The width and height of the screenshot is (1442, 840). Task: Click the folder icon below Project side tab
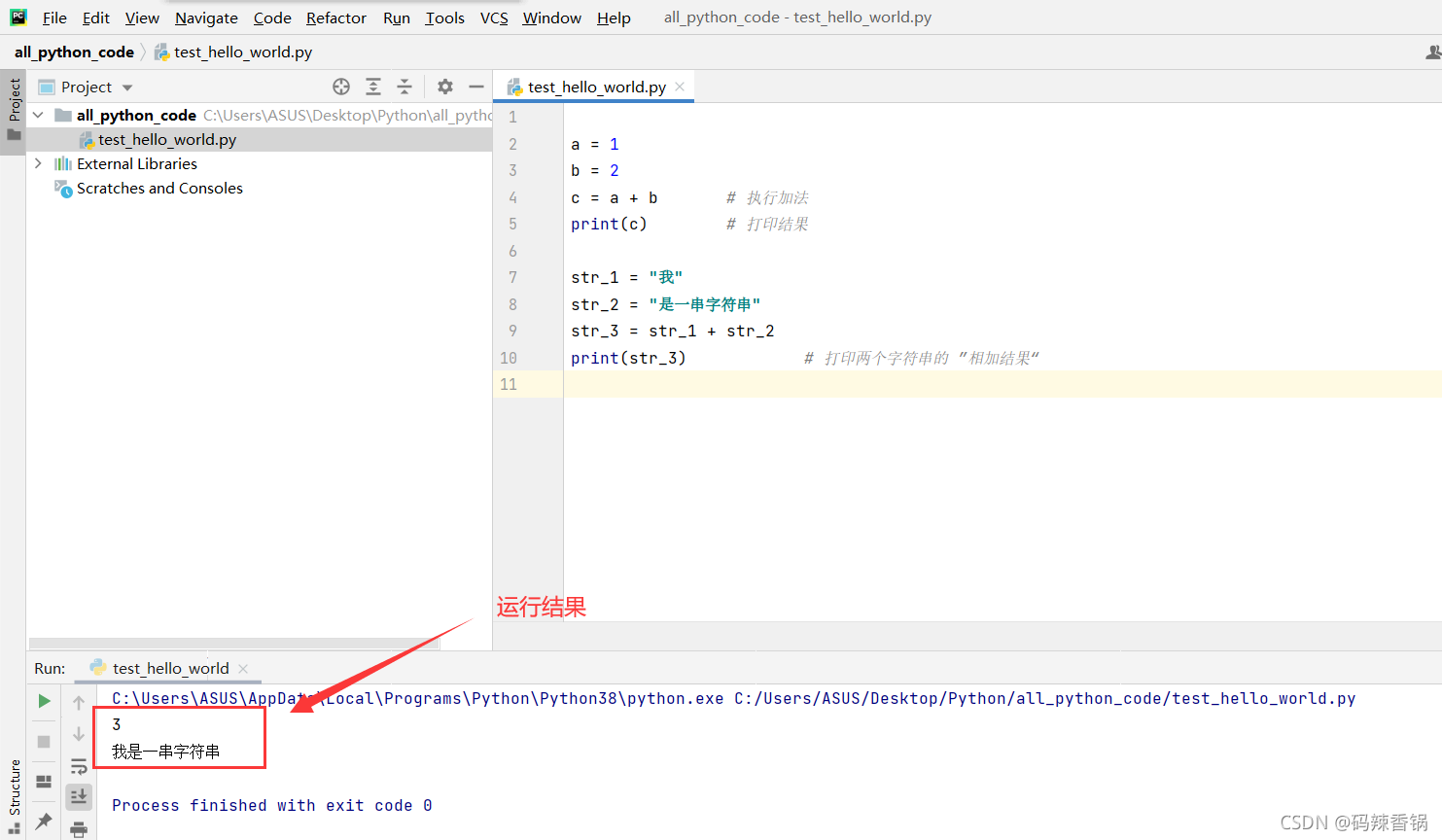coord(14,134)
